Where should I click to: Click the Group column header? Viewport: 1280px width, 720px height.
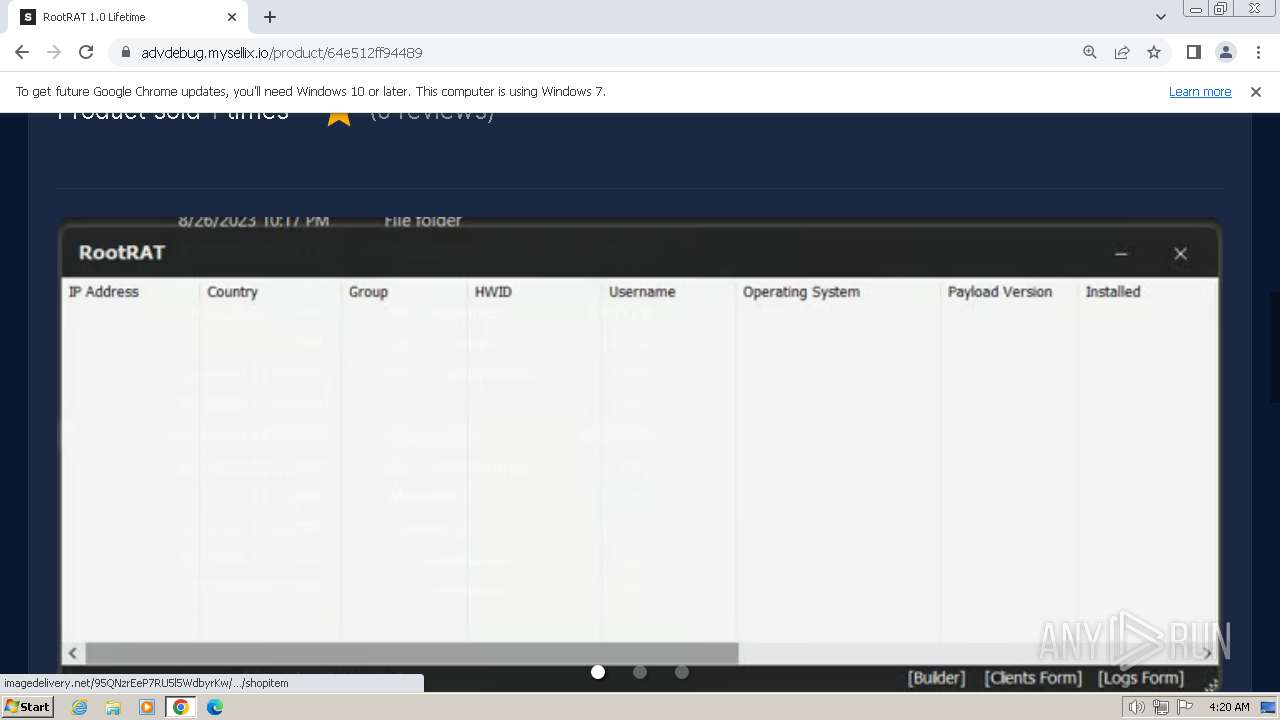[368, 292]
